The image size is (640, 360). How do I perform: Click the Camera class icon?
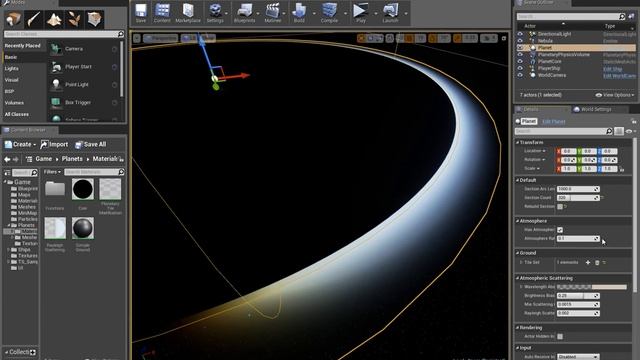[x=56, y=49]
